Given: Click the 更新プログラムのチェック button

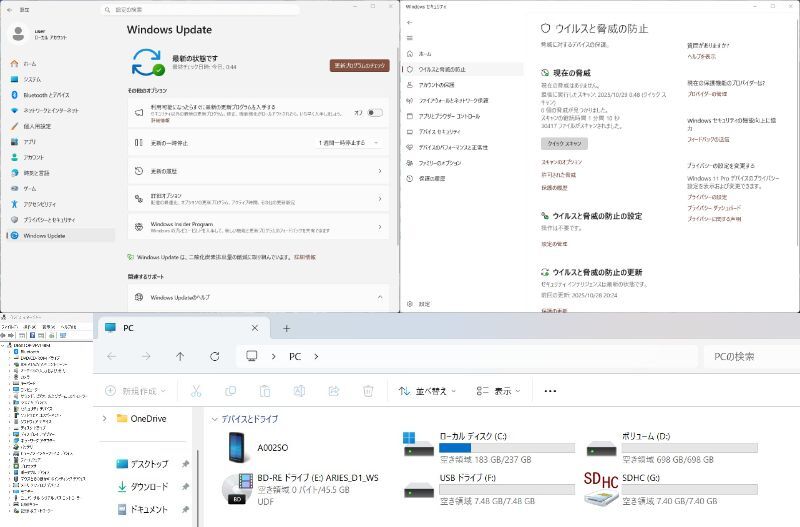Looking at the screenshot, I should point(359,65).
